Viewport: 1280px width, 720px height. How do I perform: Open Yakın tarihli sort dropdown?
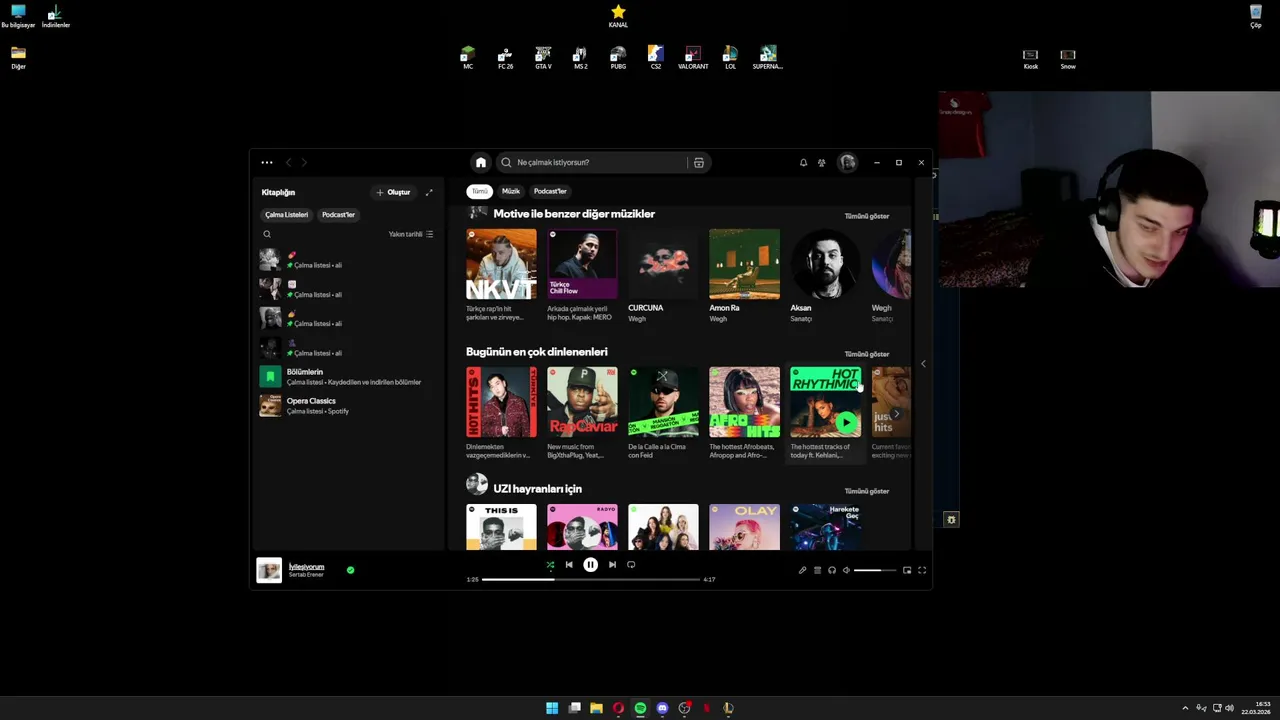pos(411,234)
